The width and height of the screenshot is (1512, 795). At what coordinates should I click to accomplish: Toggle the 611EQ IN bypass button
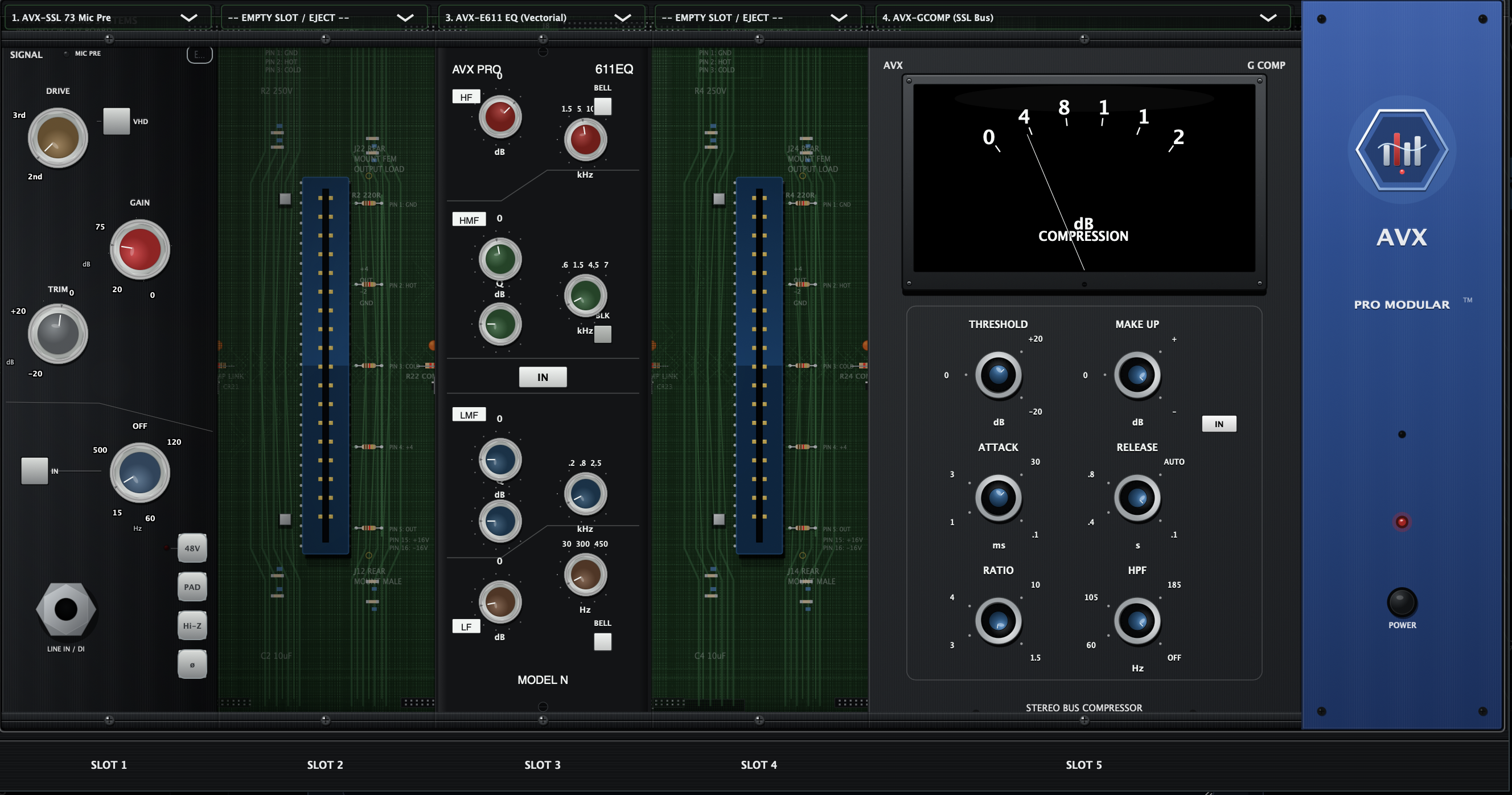click(x=543, y=377)
